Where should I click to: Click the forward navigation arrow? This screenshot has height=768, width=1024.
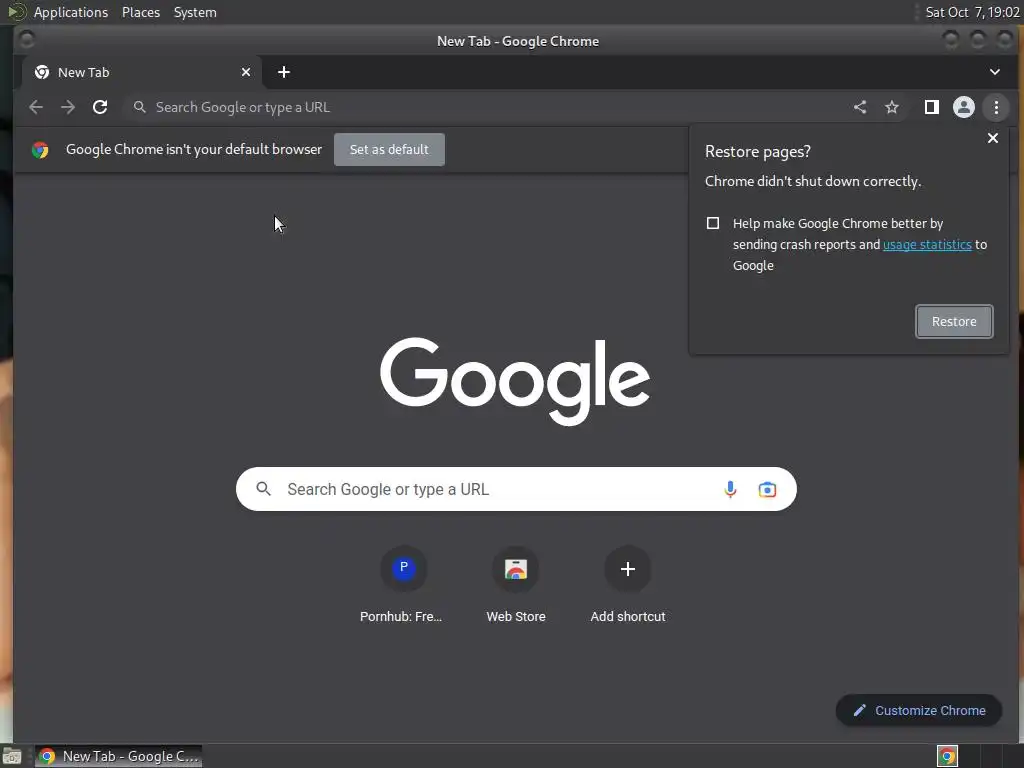68,107
